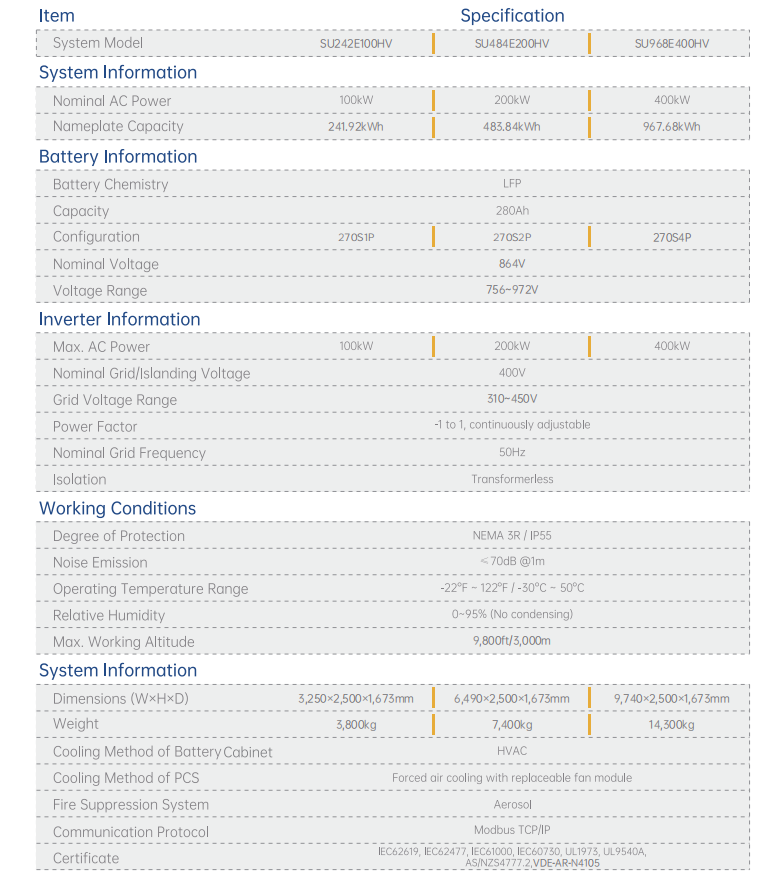Viewport: 782px width, 895px height.
Task: Click the Working Conditions section heading
Action: click(x=118, y=508)
